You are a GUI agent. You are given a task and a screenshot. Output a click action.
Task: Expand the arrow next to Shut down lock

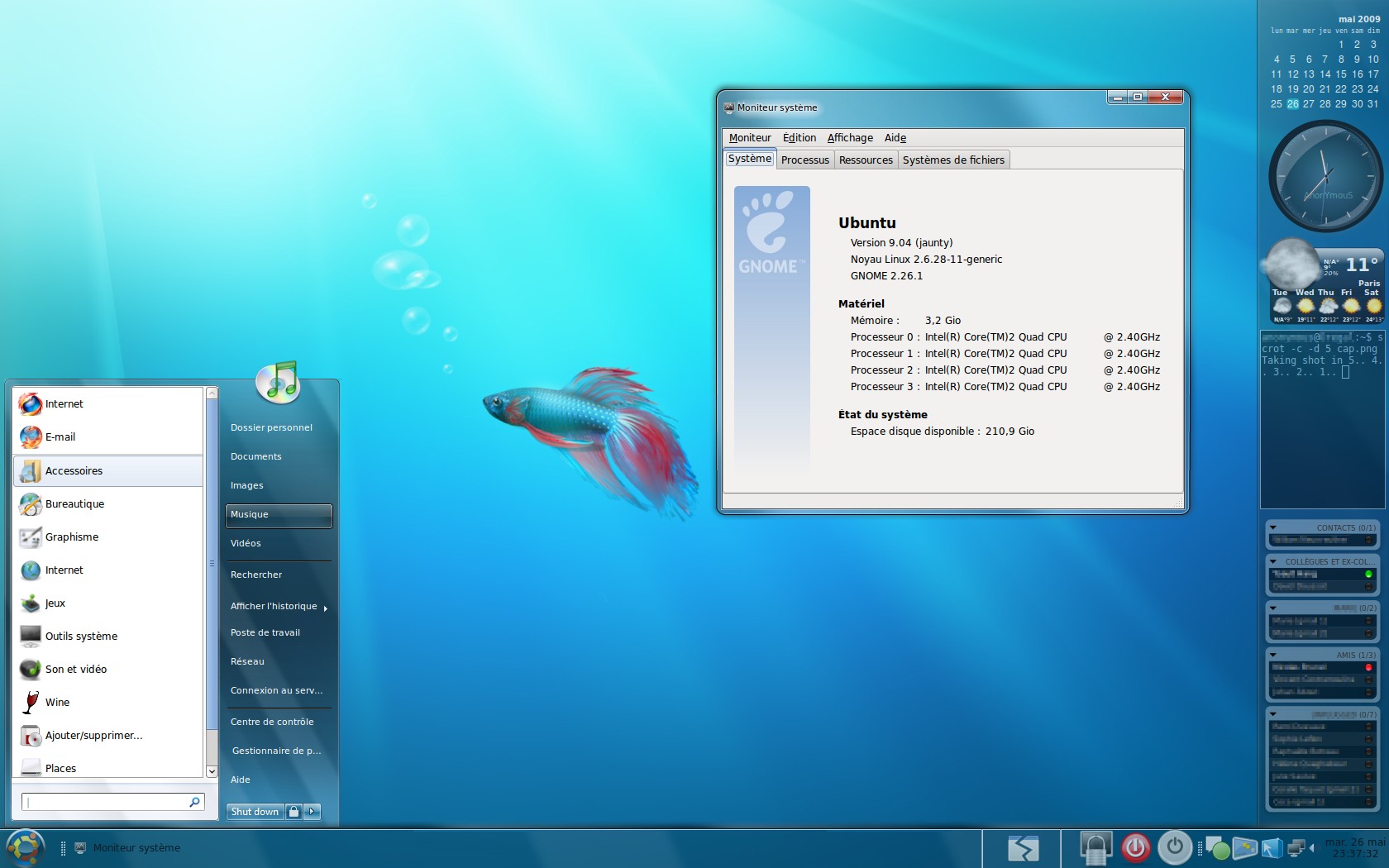point(312,812)
